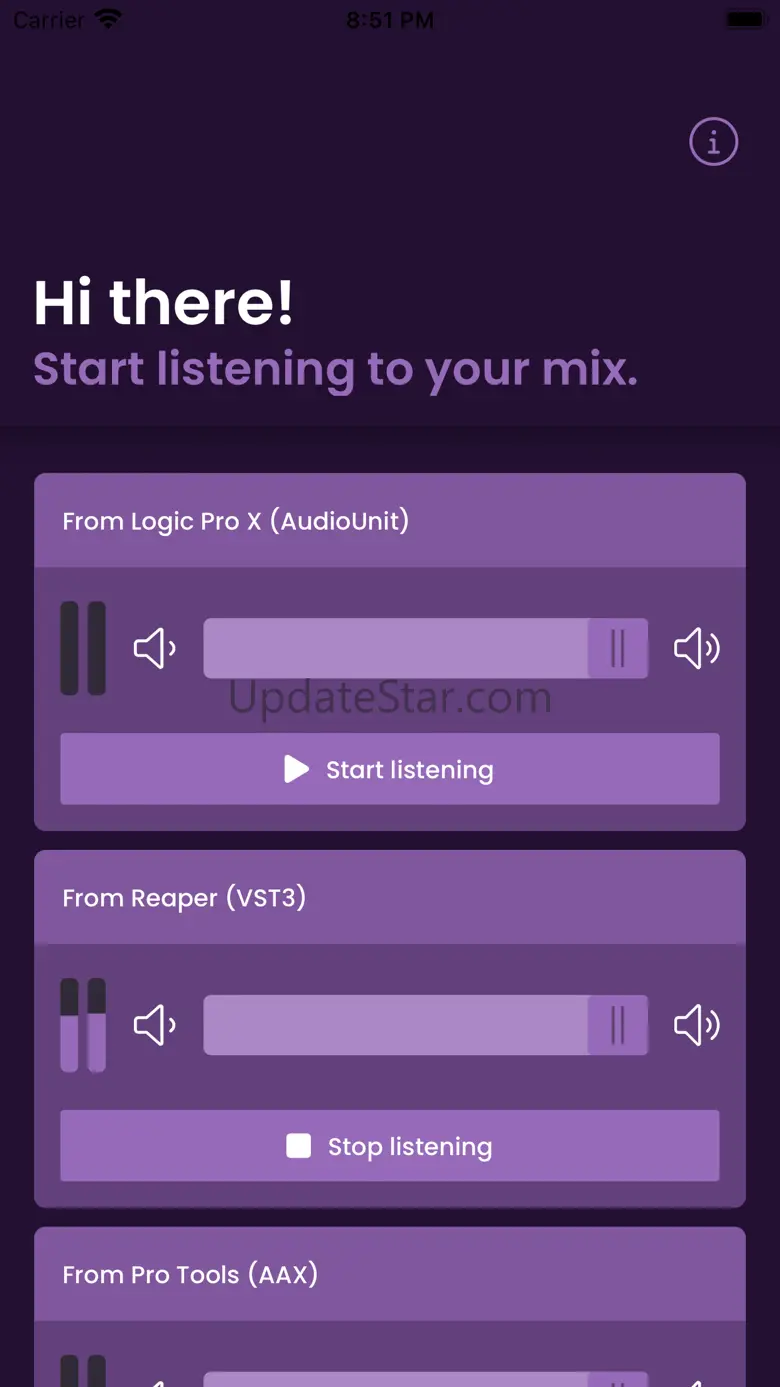
Task: Tap low volume speaker icon for Reaper
Action: tap(155, 1025)
